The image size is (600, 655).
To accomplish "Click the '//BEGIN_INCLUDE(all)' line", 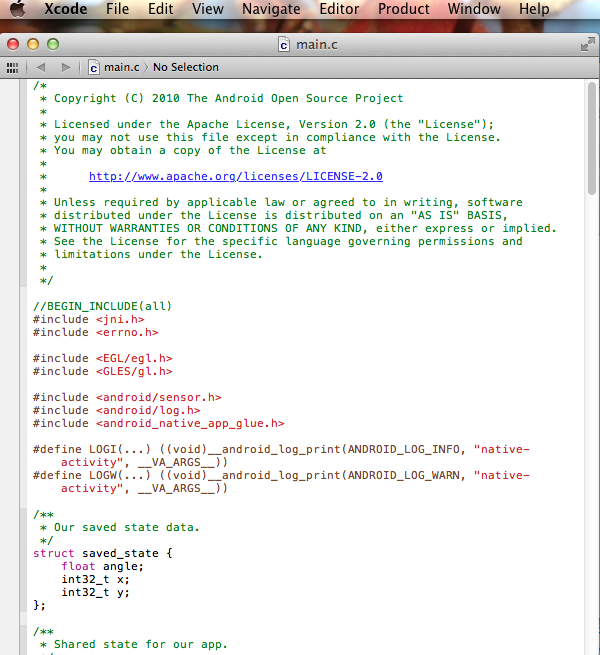I will point(102,306).
